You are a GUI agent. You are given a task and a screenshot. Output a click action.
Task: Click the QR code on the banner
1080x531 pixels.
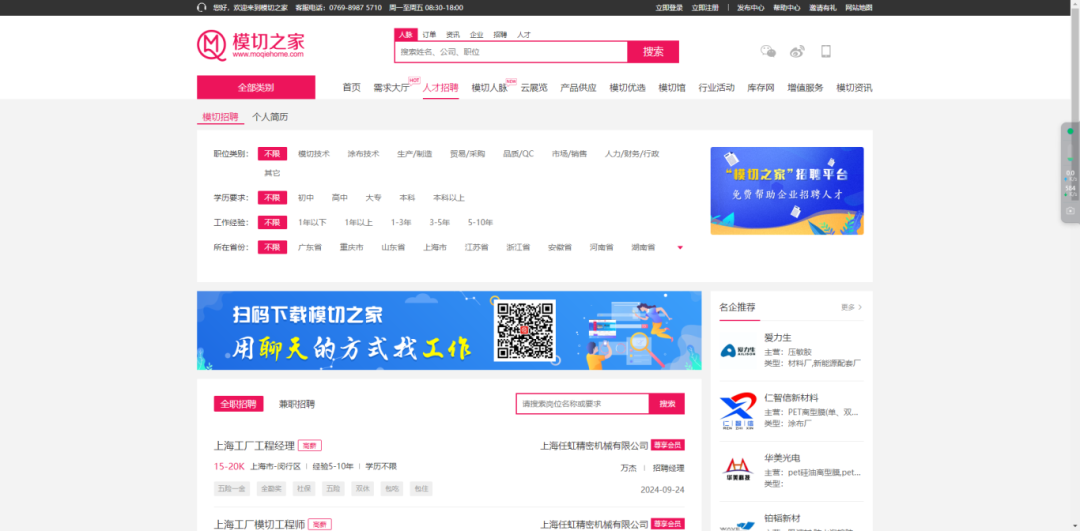(525, 330)
